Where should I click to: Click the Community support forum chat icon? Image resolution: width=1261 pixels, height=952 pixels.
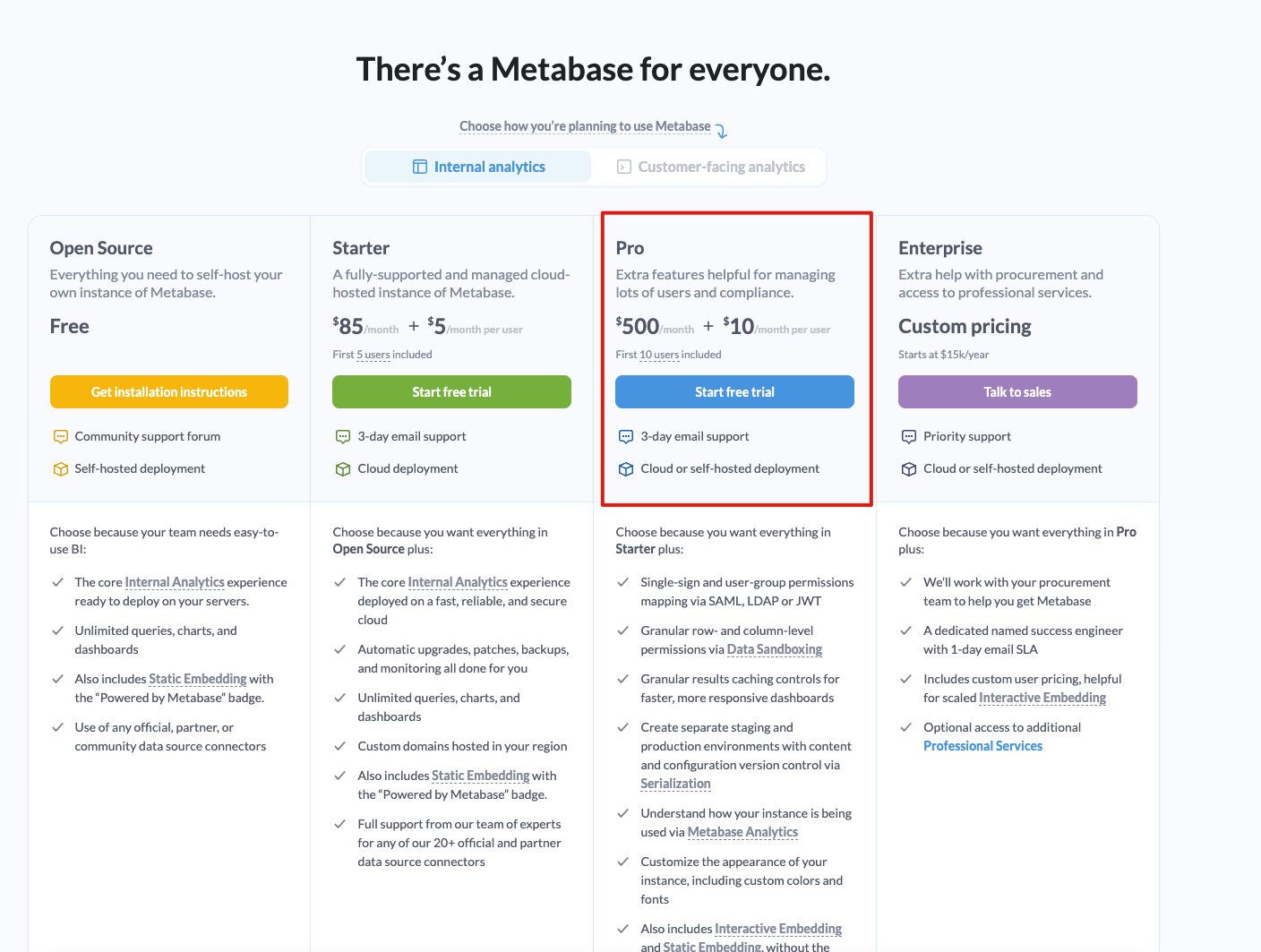(x=61, y=437)
